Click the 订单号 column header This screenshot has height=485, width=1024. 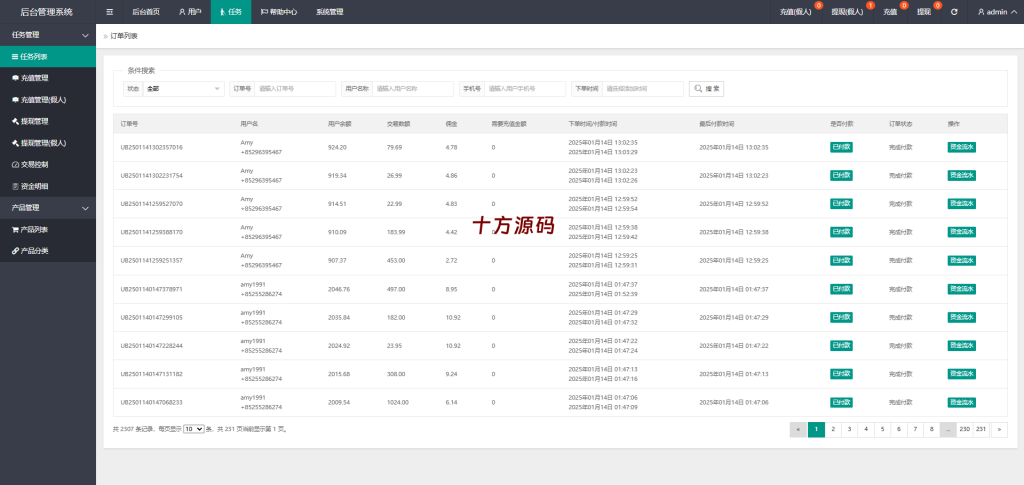pos(129,123)
